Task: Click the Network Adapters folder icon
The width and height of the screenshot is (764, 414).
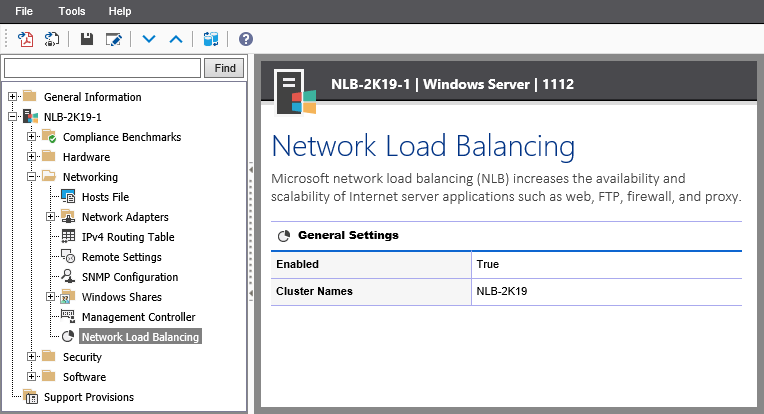Action: pyautogui.click(x=68, y=216)
